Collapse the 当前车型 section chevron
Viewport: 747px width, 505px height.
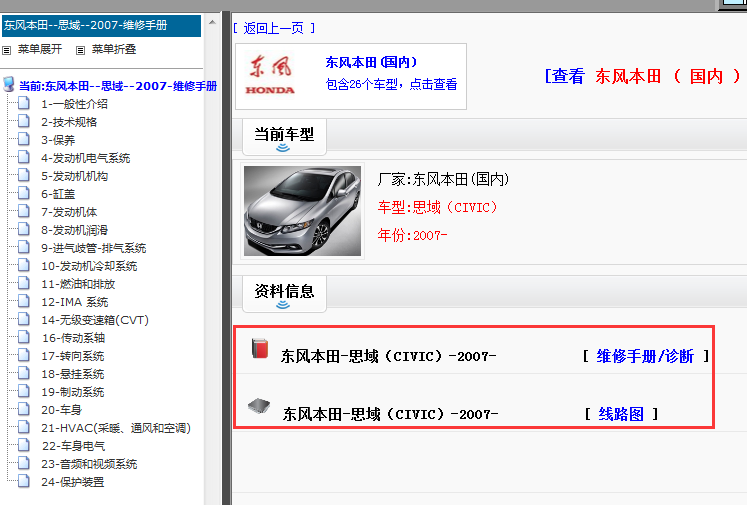[x=283, y=148]
